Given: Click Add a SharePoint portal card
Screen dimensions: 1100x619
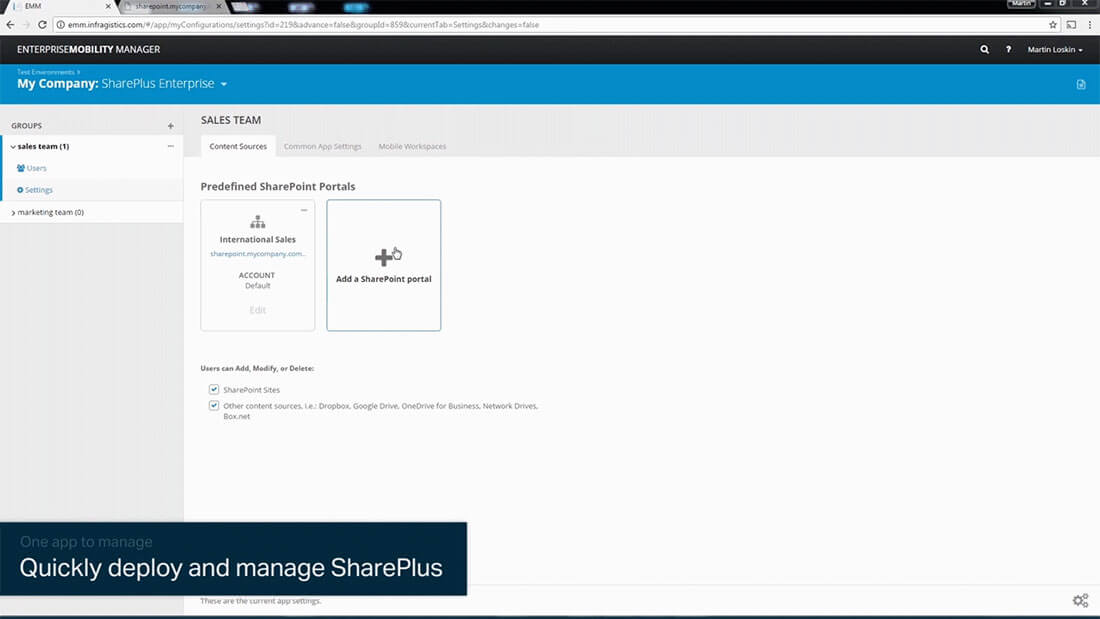Looking at the screenshot, I should coord(384,265).
